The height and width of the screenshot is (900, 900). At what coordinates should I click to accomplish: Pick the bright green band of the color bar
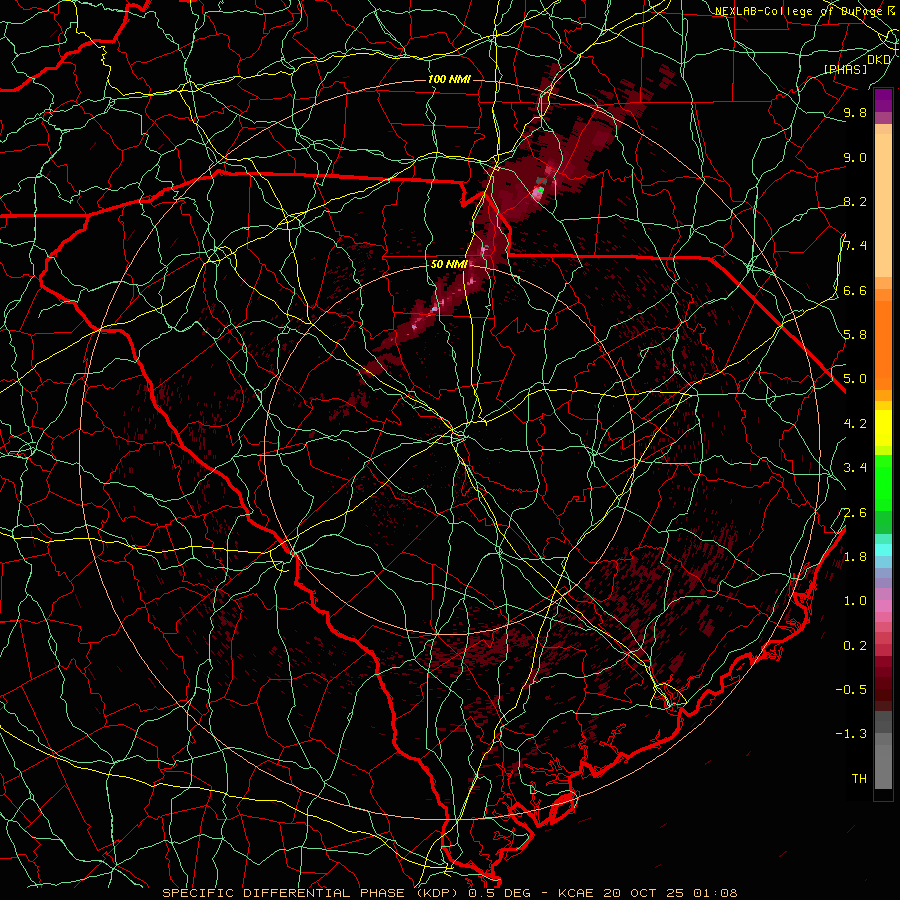click(x=883, y=483)
